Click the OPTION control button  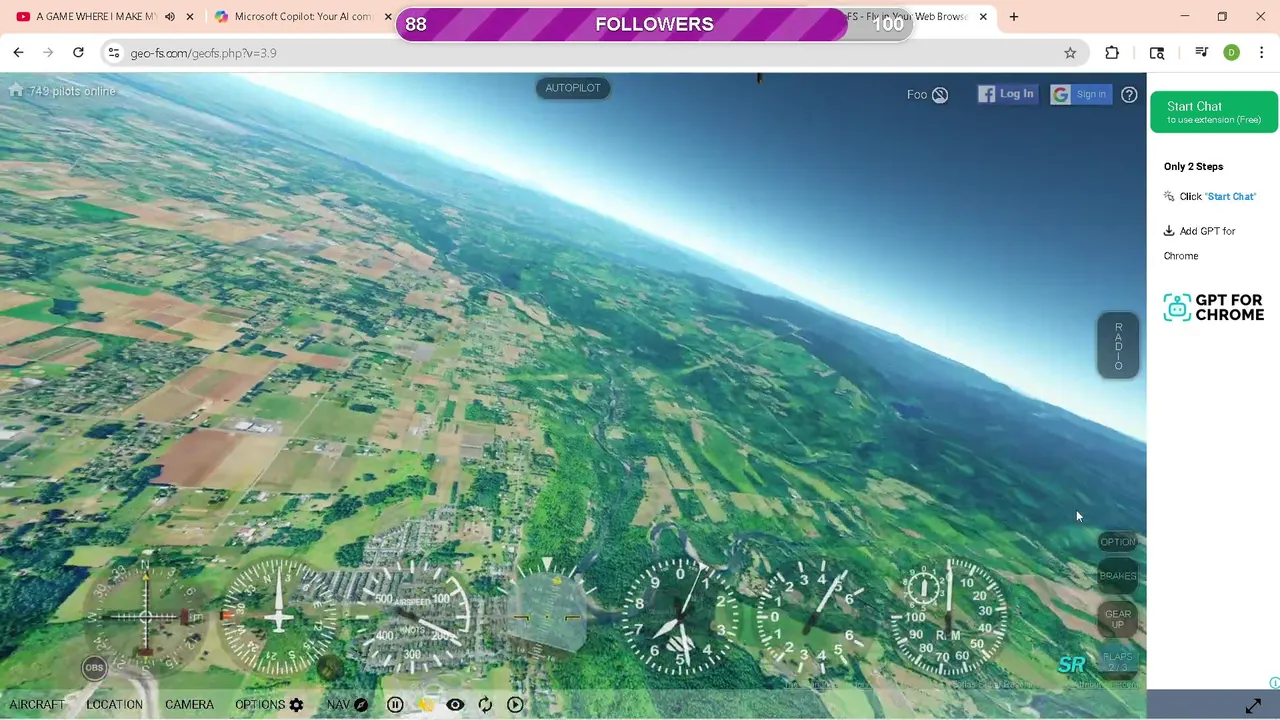click(x=1118, y=542)
